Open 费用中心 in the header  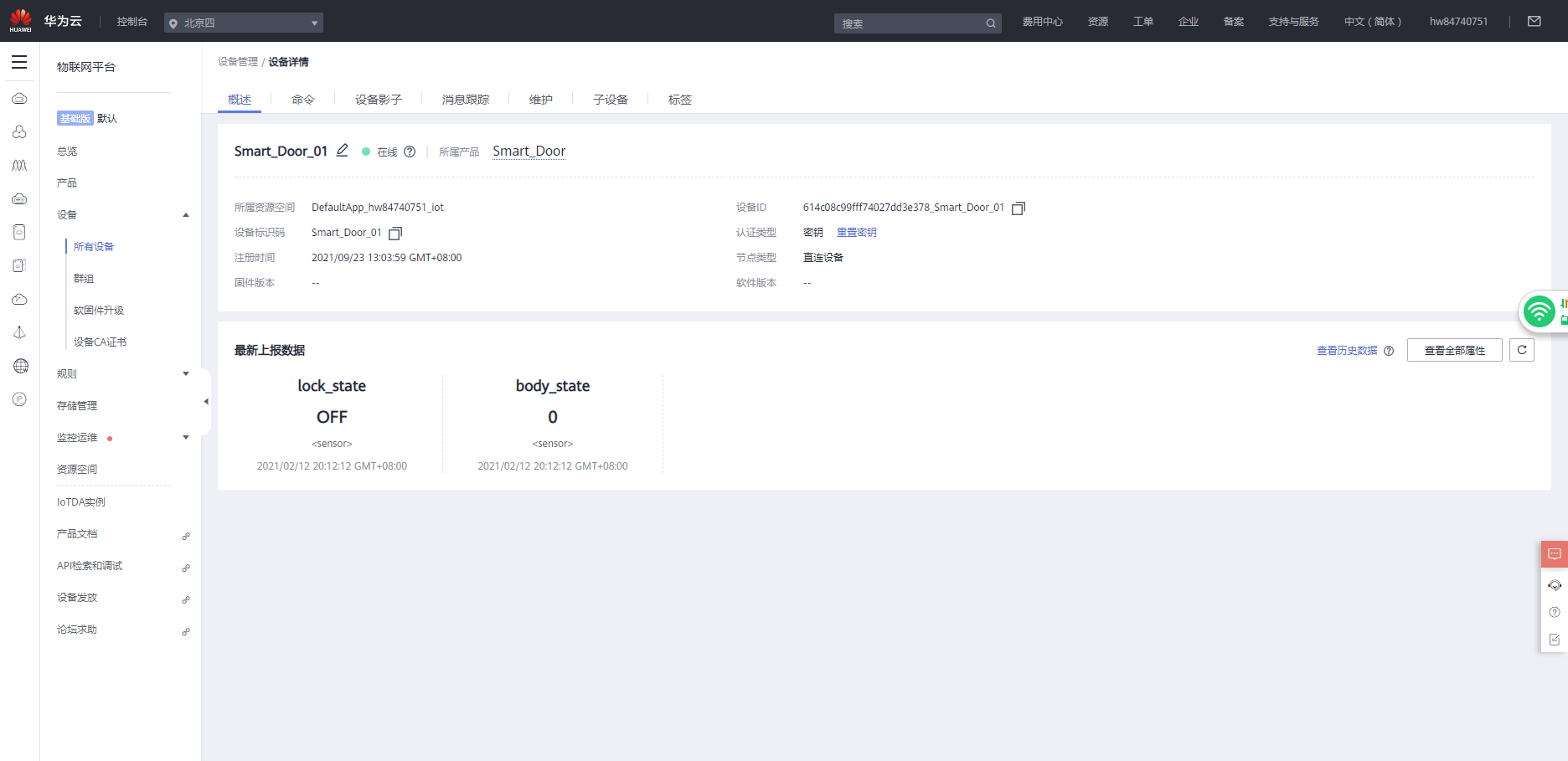click(1043, 22)
